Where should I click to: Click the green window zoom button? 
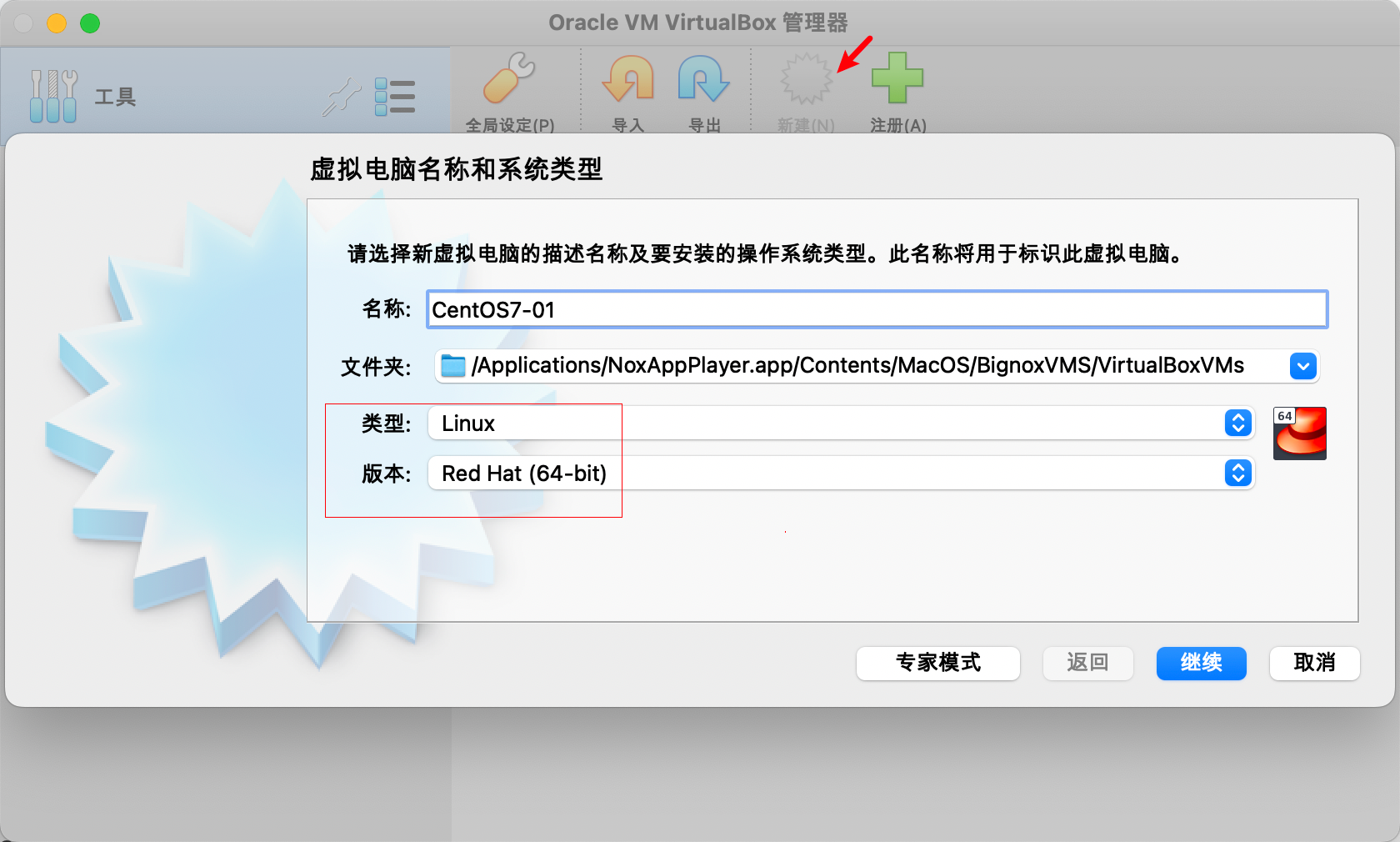(x=90, y=23)
